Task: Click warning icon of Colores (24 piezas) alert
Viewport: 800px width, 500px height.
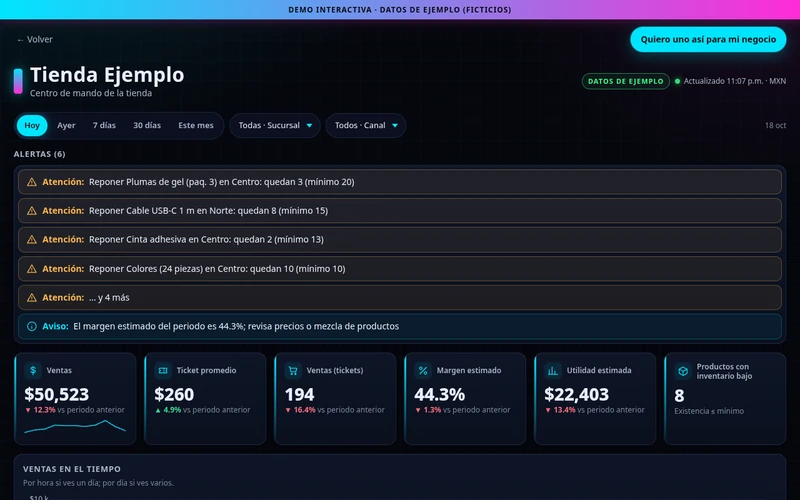Action: [x=32, y=269]
